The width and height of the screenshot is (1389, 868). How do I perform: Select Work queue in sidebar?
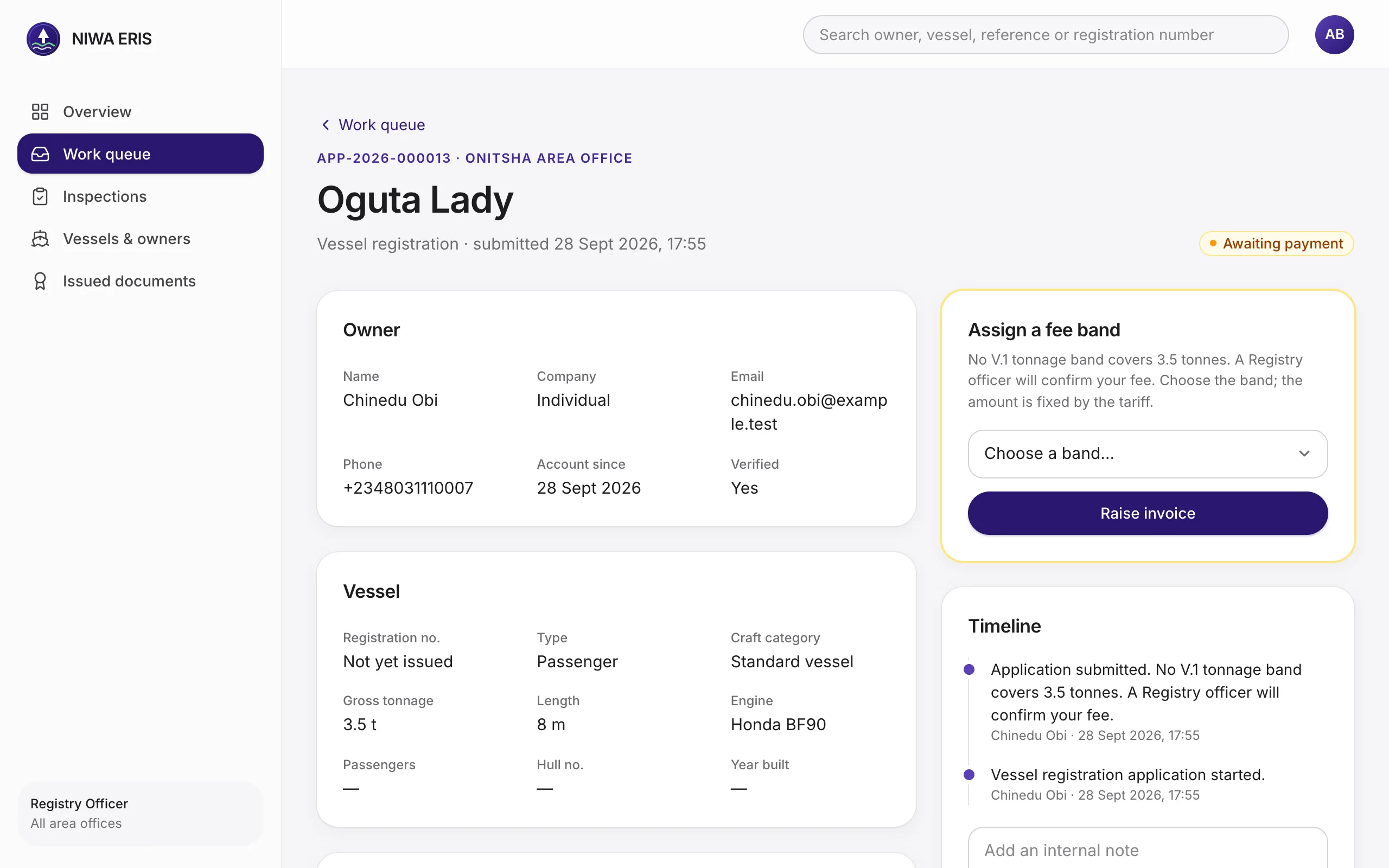click(x=141, y=154)
